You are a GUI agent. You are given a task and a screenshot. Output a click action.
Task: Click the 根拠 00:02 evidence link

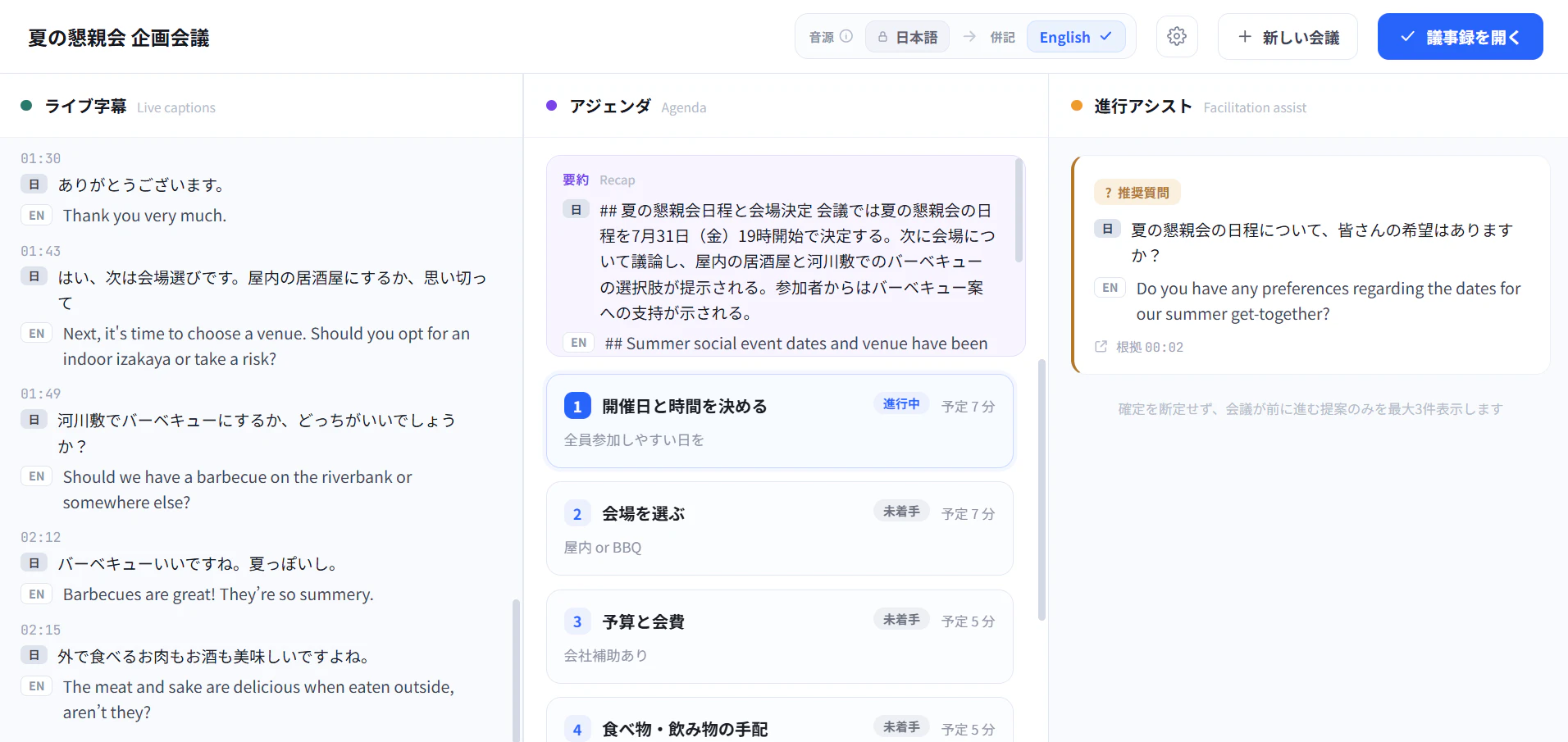click(1139, 347)
